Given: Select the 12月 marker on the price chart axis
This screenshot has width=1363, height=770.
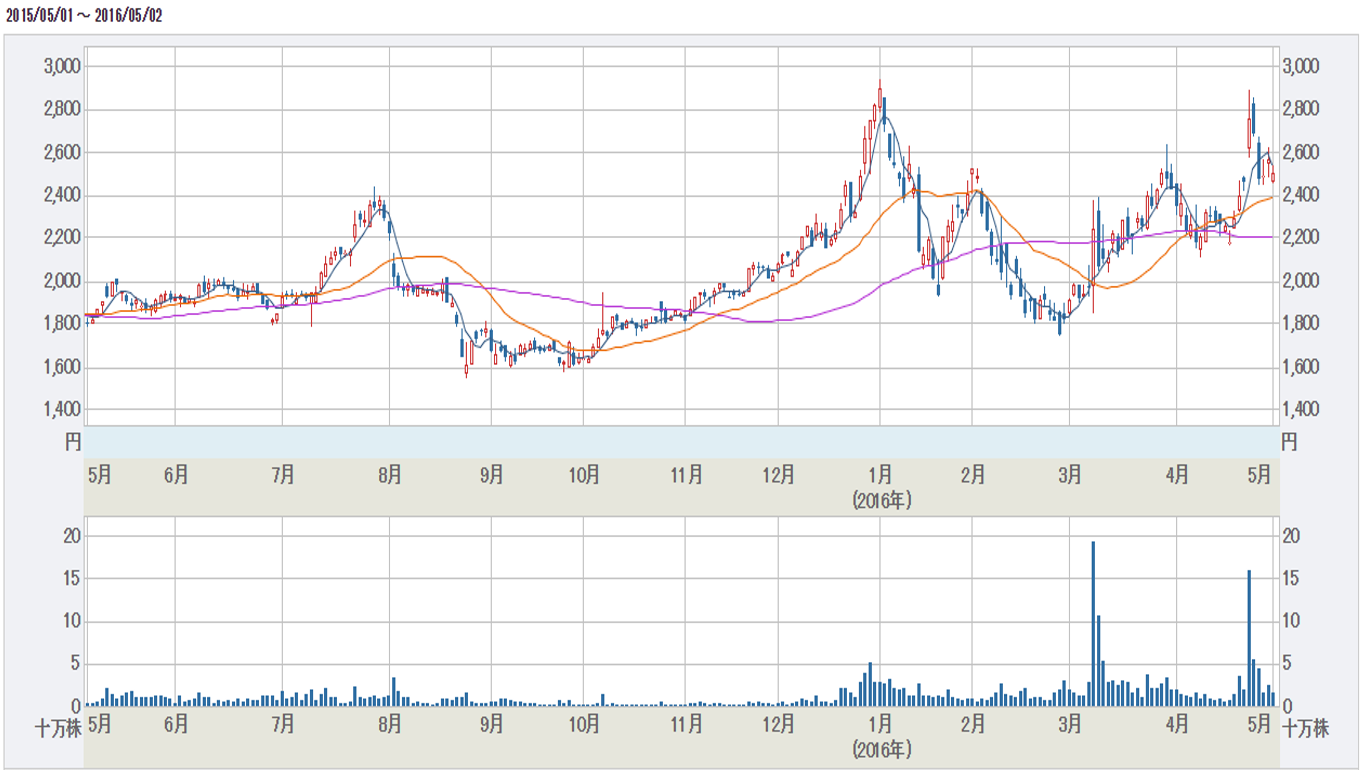Looking at the screenshot, I should click(x=778, y=474).
